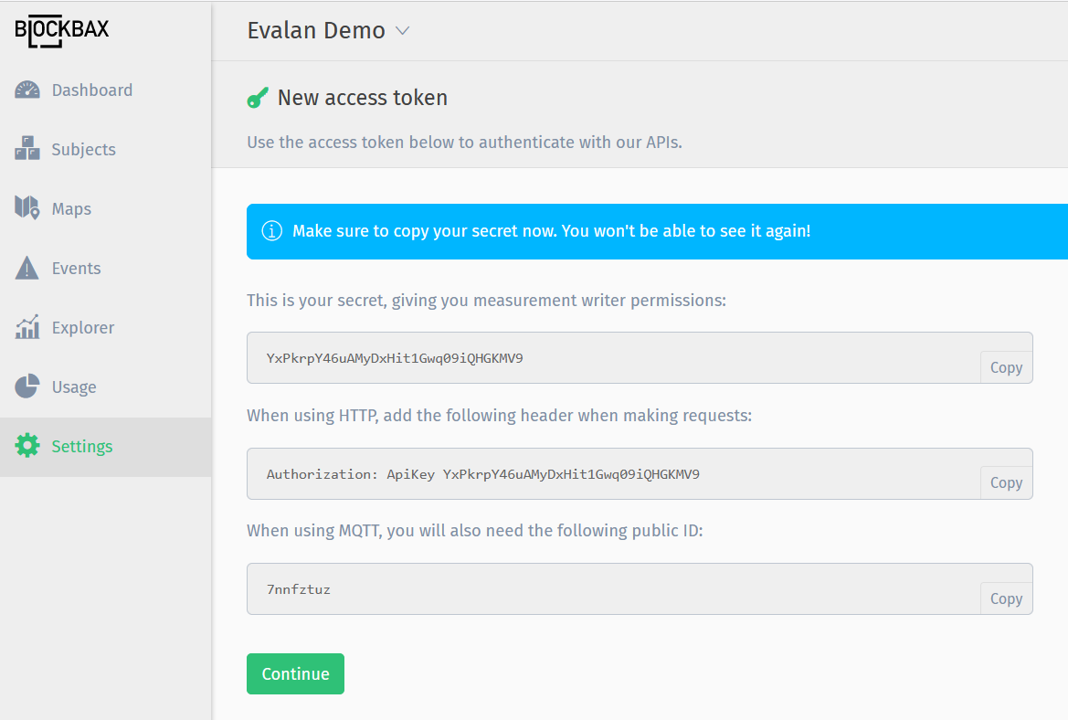Click the info icon in the blue banner
This screenshot has height=720, width=1068.
click(x=271, y=231)
